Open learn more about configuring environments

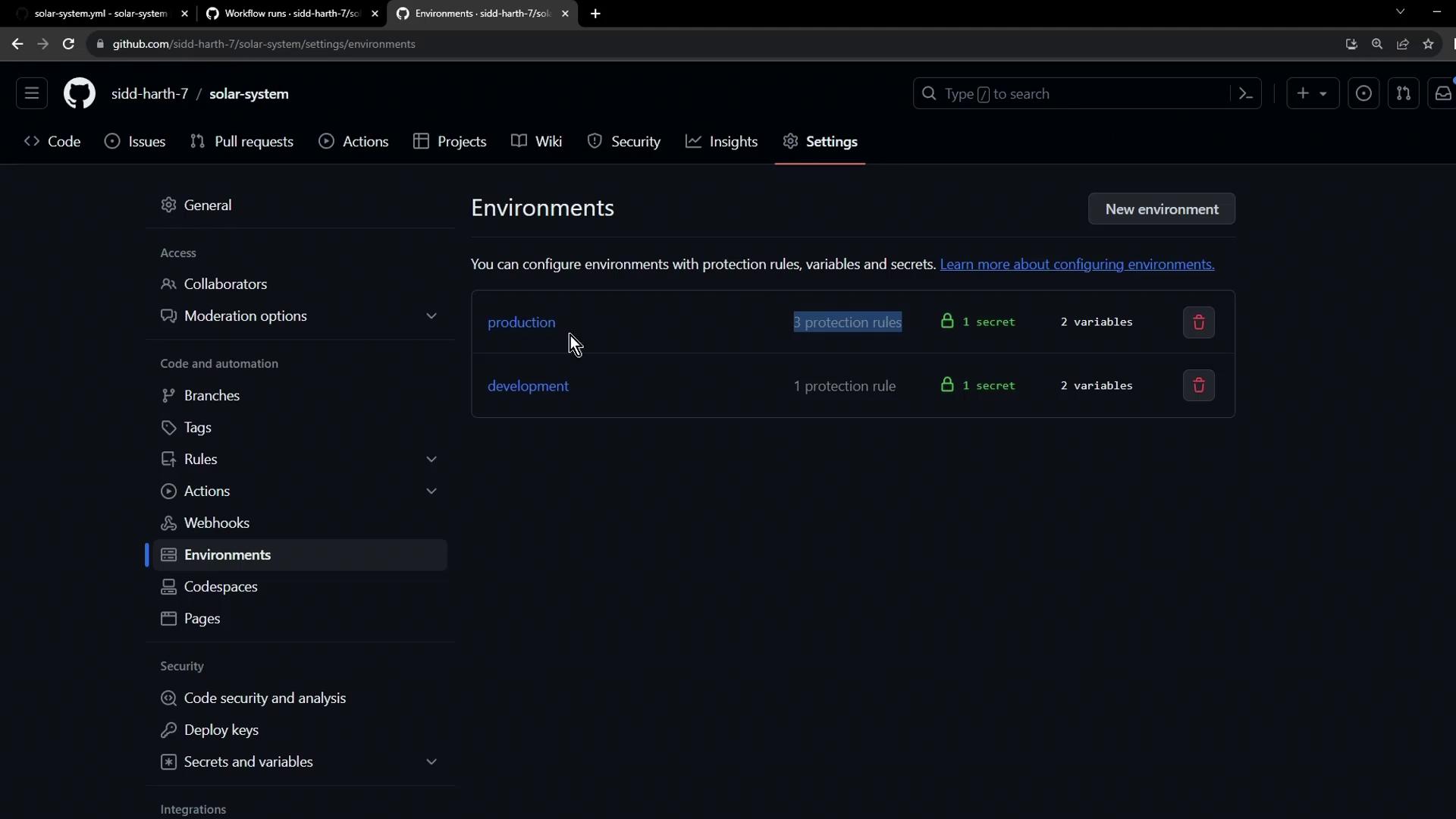[x=1077, y=265]
